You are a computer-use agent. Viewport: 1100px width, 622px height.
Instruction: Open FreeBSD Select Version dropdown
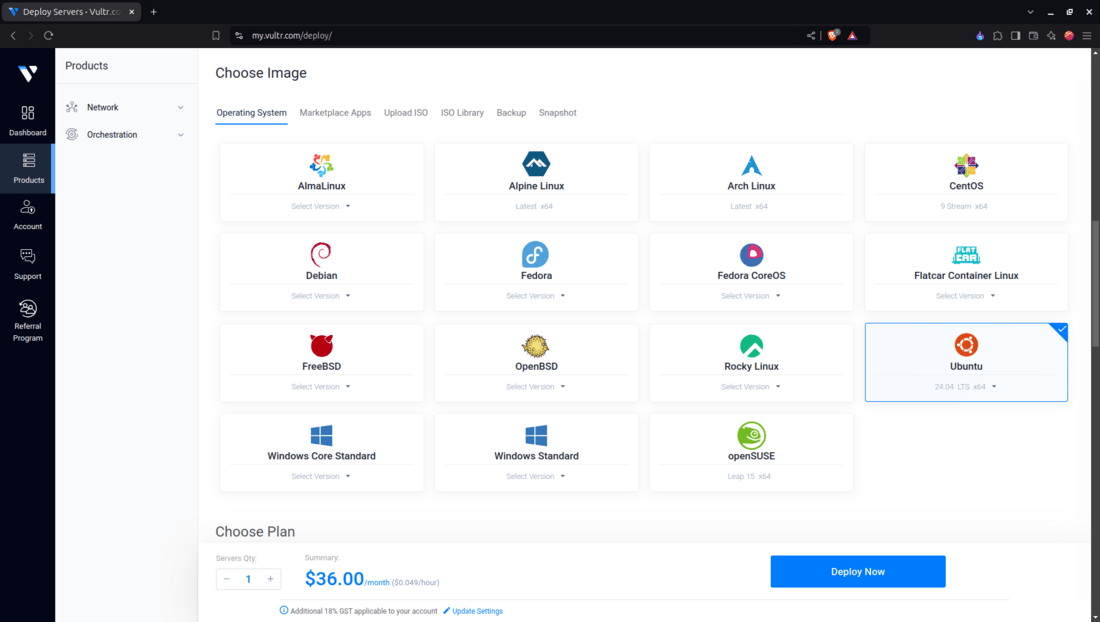click(x=321, y=386)
